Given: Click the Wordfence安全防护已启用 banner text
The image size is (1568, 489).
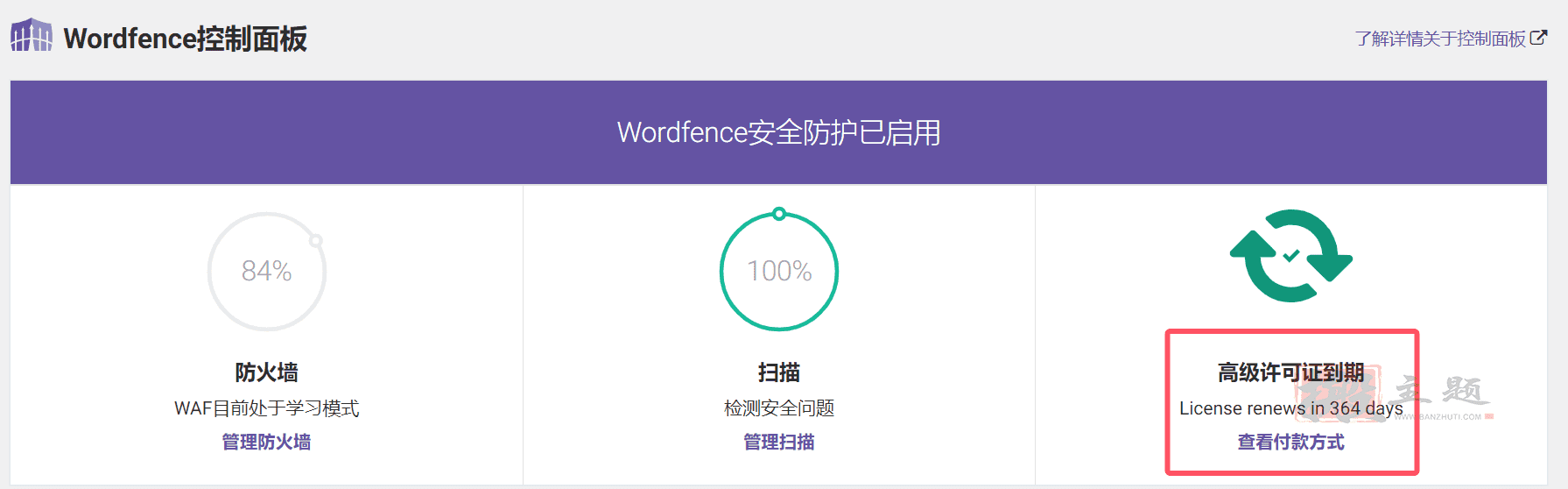Looking at the screenshot, I should tap(779, 132).
